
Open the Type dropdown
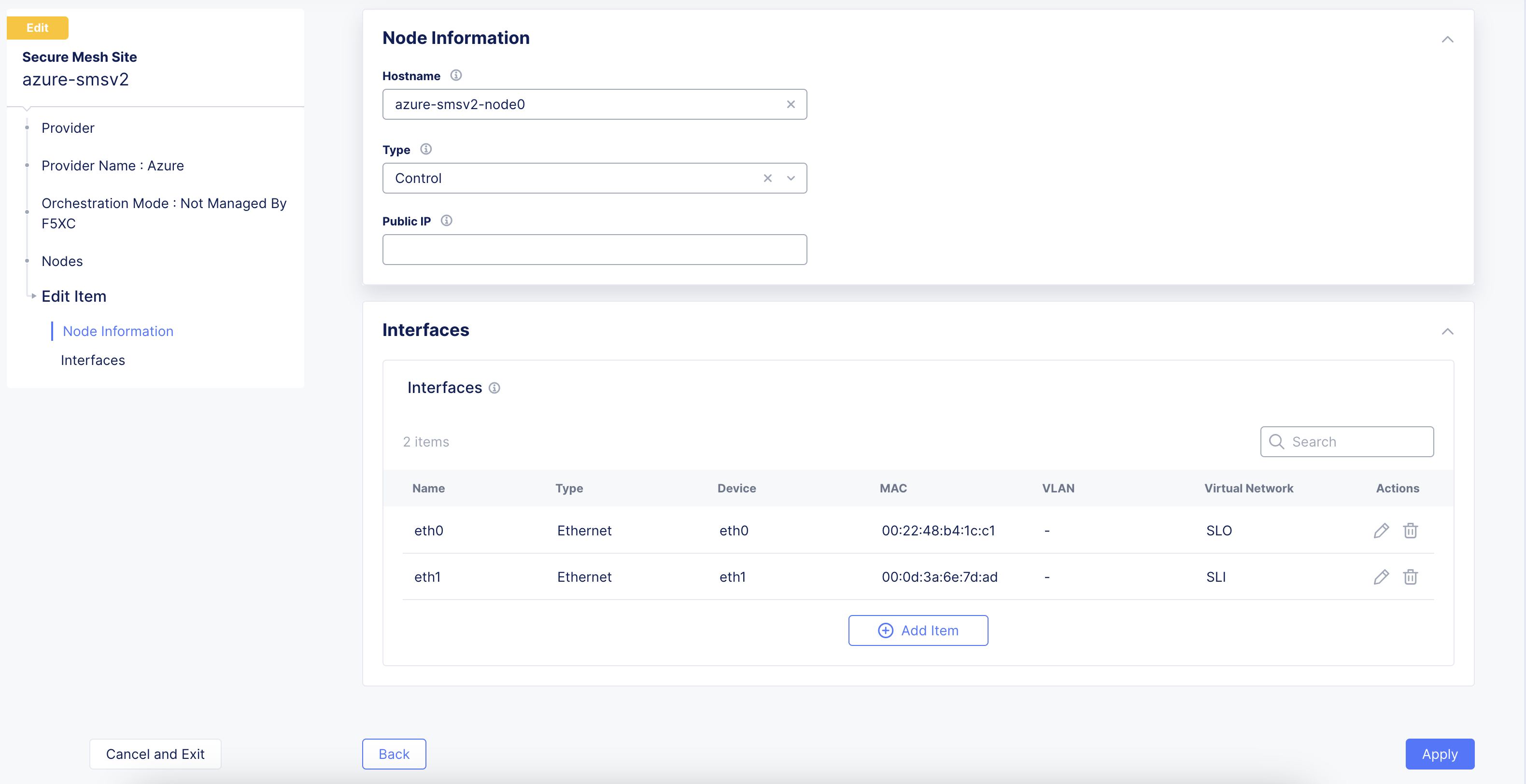(x=791, y=178)
